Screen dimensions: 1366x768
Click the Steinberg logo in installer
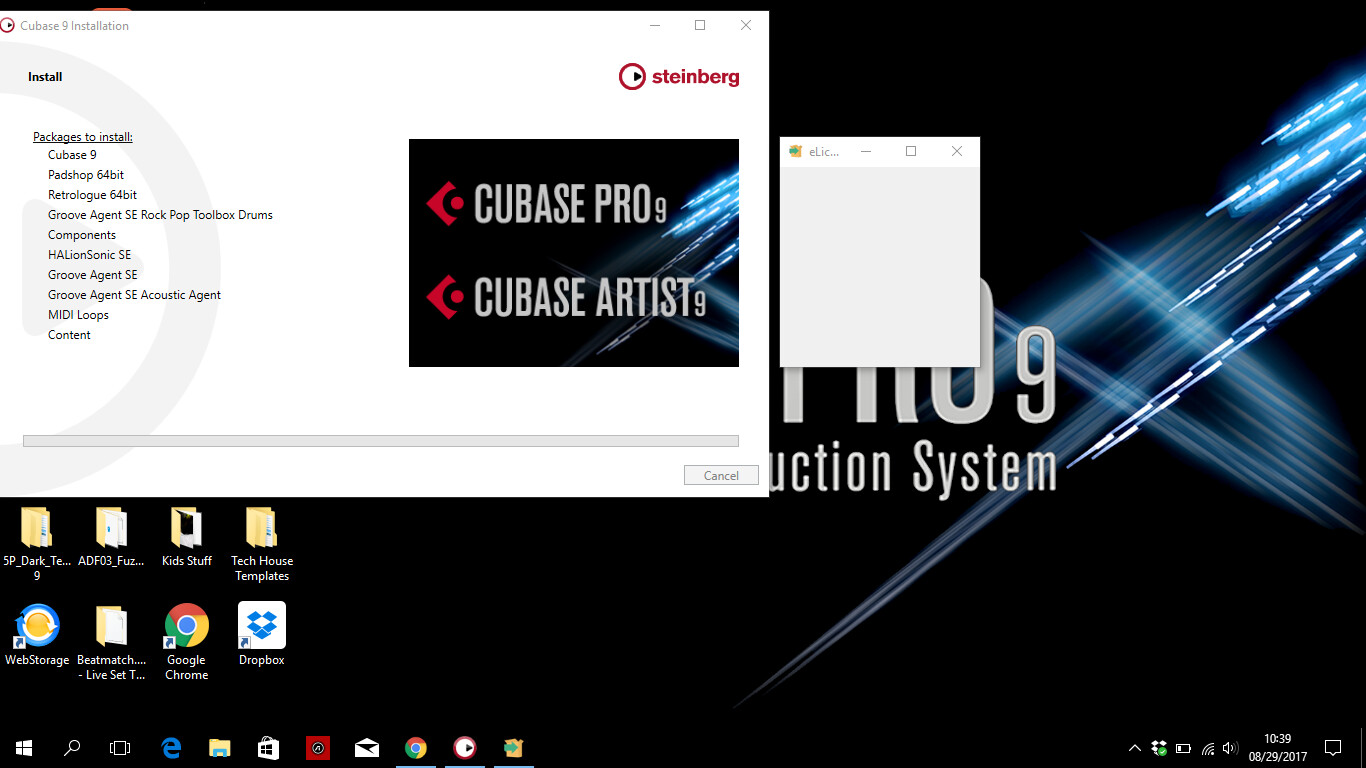tap(679, 76)
